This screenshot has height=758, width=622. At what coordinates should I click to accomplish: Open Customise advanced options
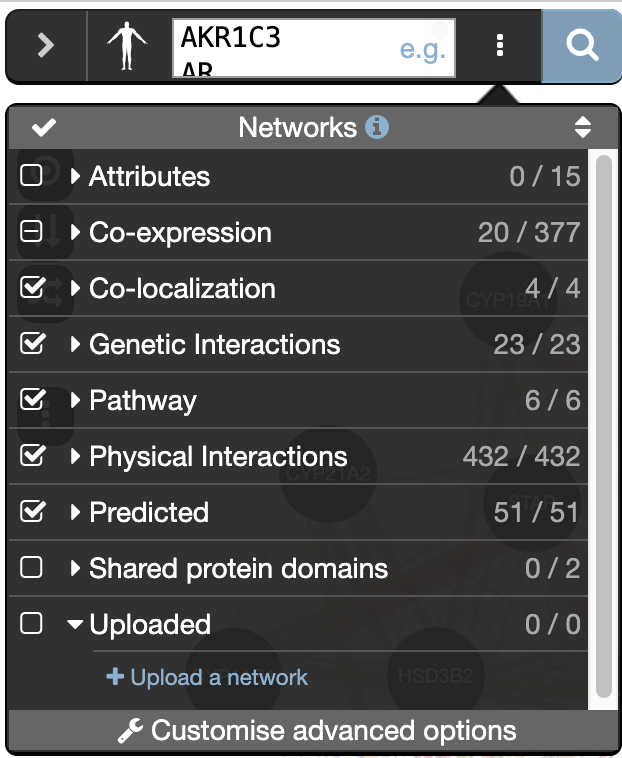pos(332,731)
